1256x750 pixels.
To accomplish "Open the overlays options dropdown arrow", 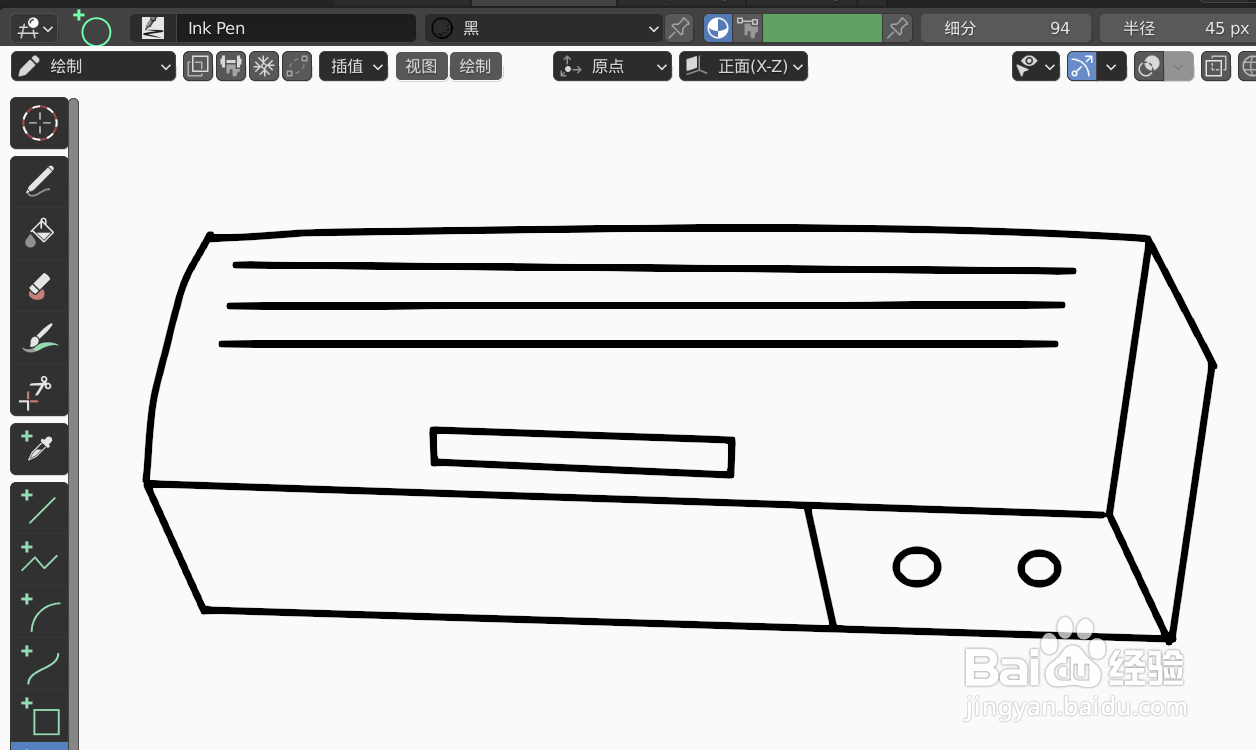I will (x=1180, y=67).
